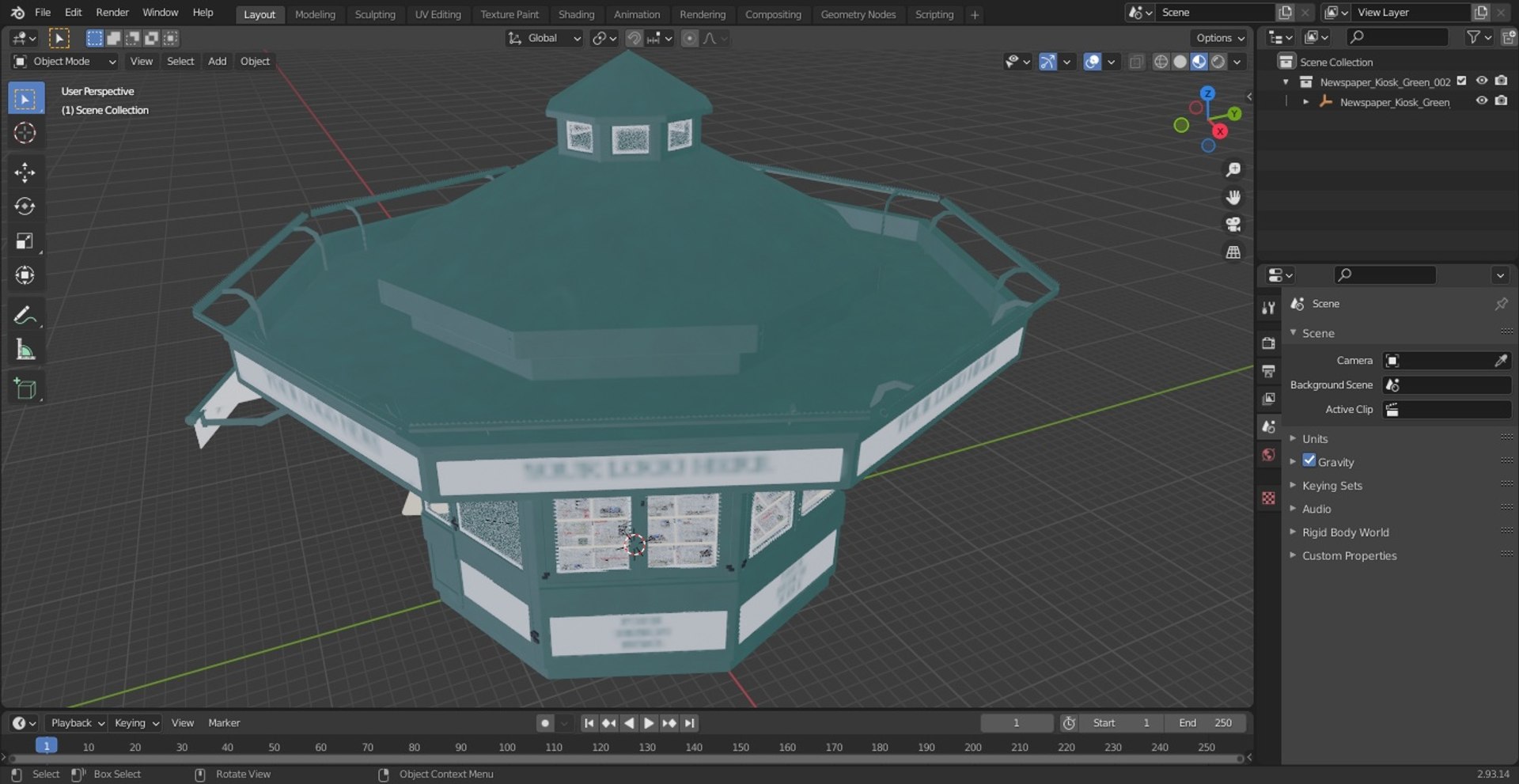This screenshot has width=1519, height=784.
Task: Click the current frame number field
Action: pyautogui.click(x=1017, y=723)
